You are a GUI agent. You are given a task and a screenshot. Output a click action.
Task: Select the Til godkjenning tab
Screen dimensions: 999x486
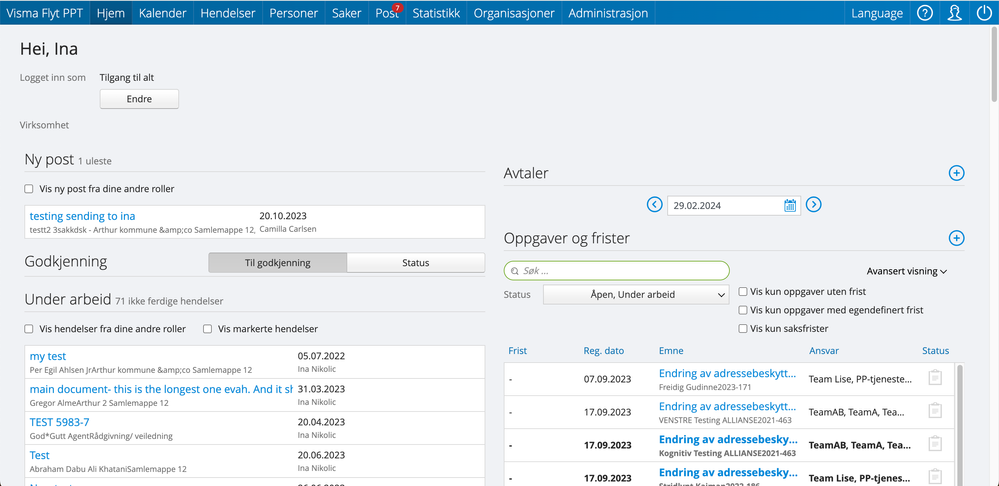(x=278, y=262)
